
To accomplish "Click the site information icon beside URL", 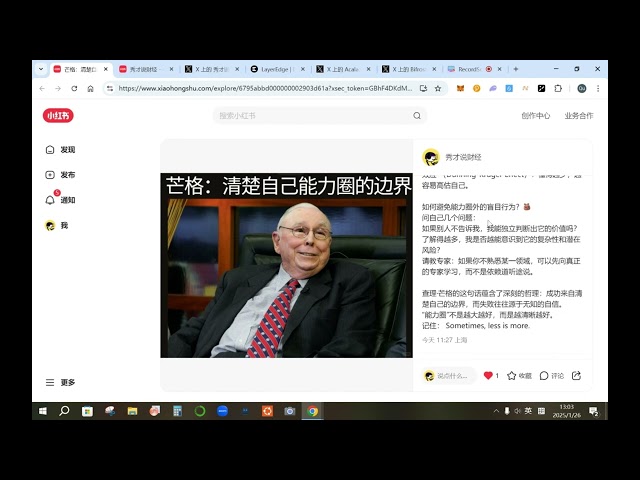I will point(110,89).
